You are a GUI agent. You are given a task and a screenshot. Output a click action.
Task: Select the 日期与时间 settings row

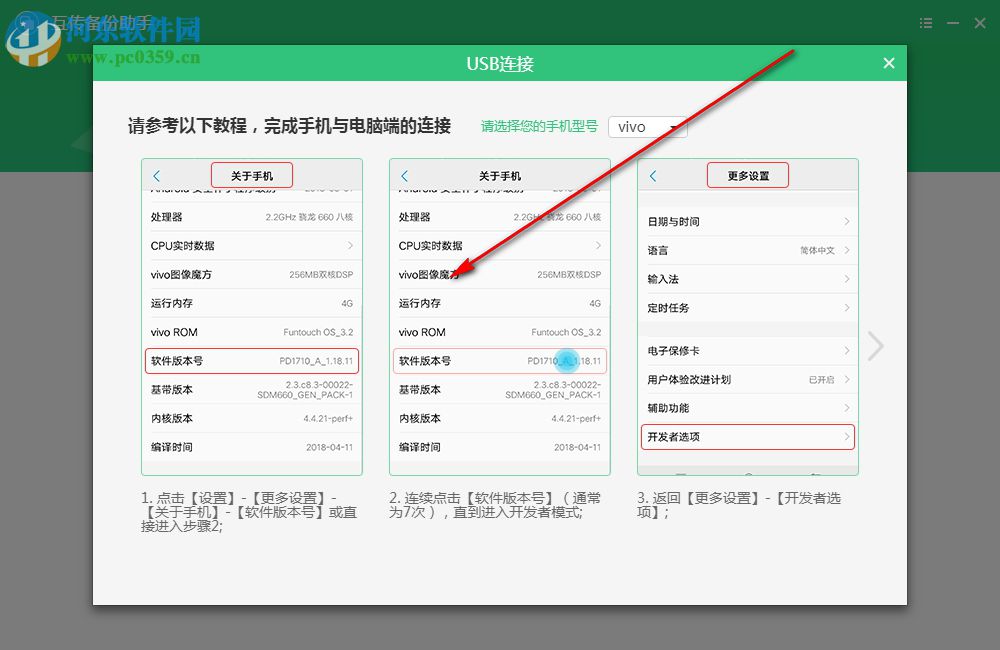click(748, 221)
